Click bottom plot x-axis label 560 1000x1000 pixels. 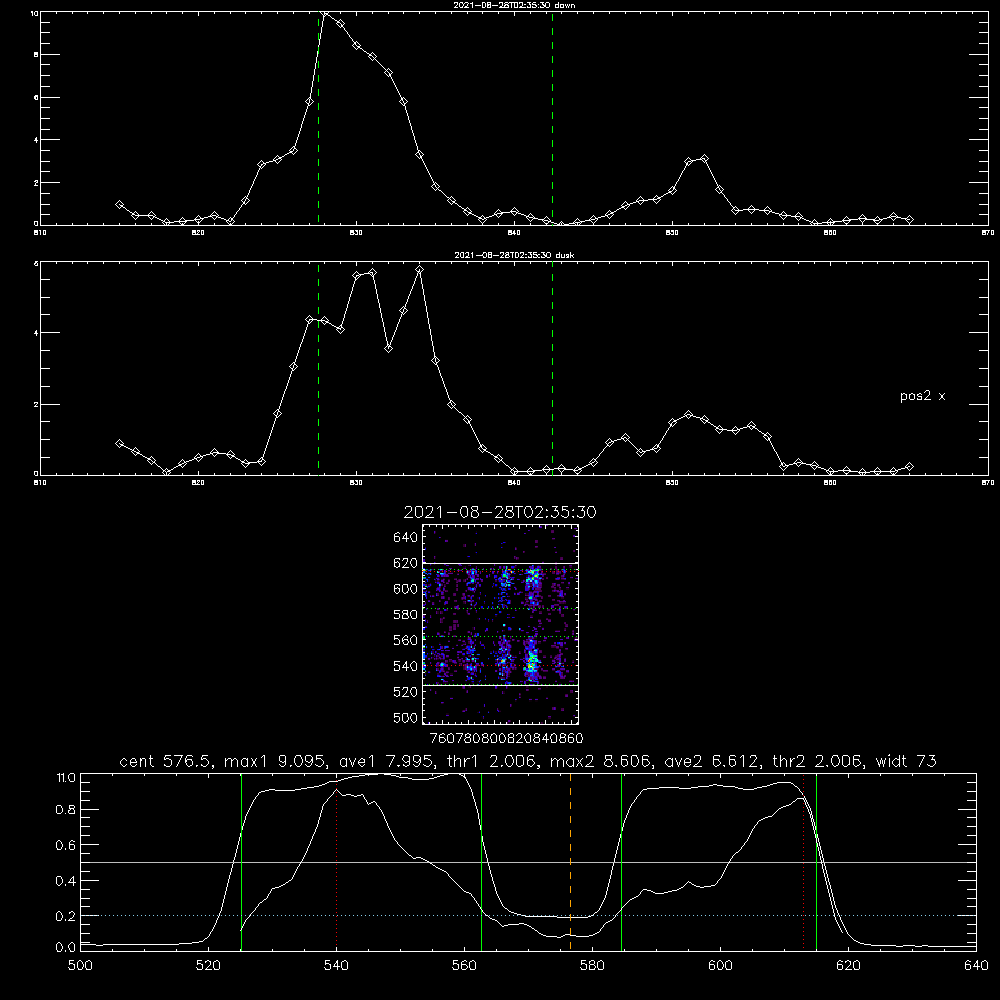pyautogui.click(x=464, y=966)
